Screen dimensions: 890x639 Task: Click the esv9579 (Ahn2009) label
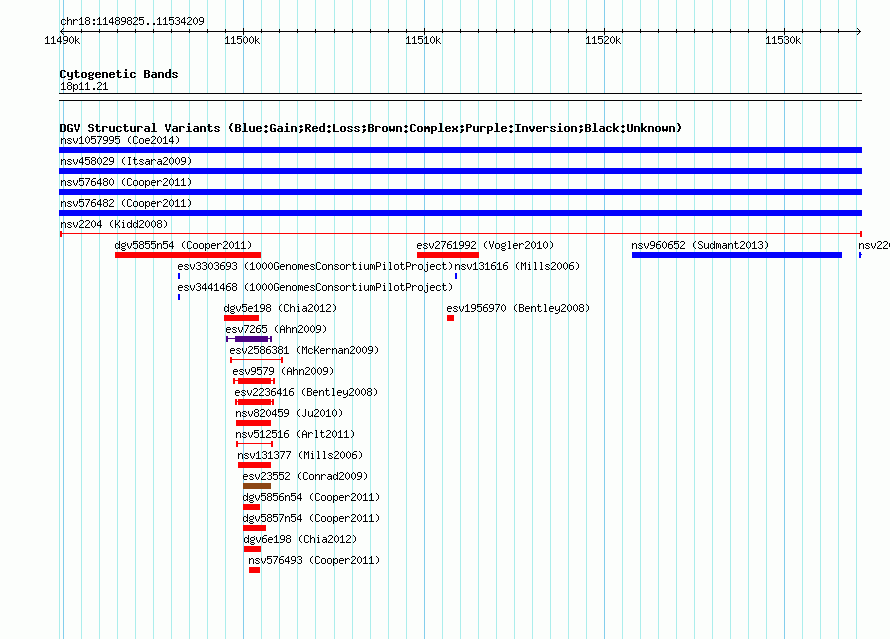point(283,371)
